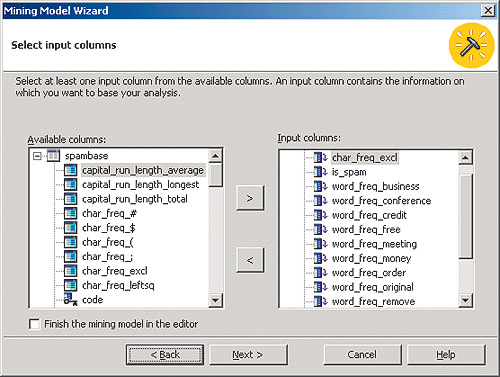Image resolution: width=500 pixels, height=377 pixels.
Task: Click Input columns scrollbar up arrow
Action: click(x=465, y=157)
